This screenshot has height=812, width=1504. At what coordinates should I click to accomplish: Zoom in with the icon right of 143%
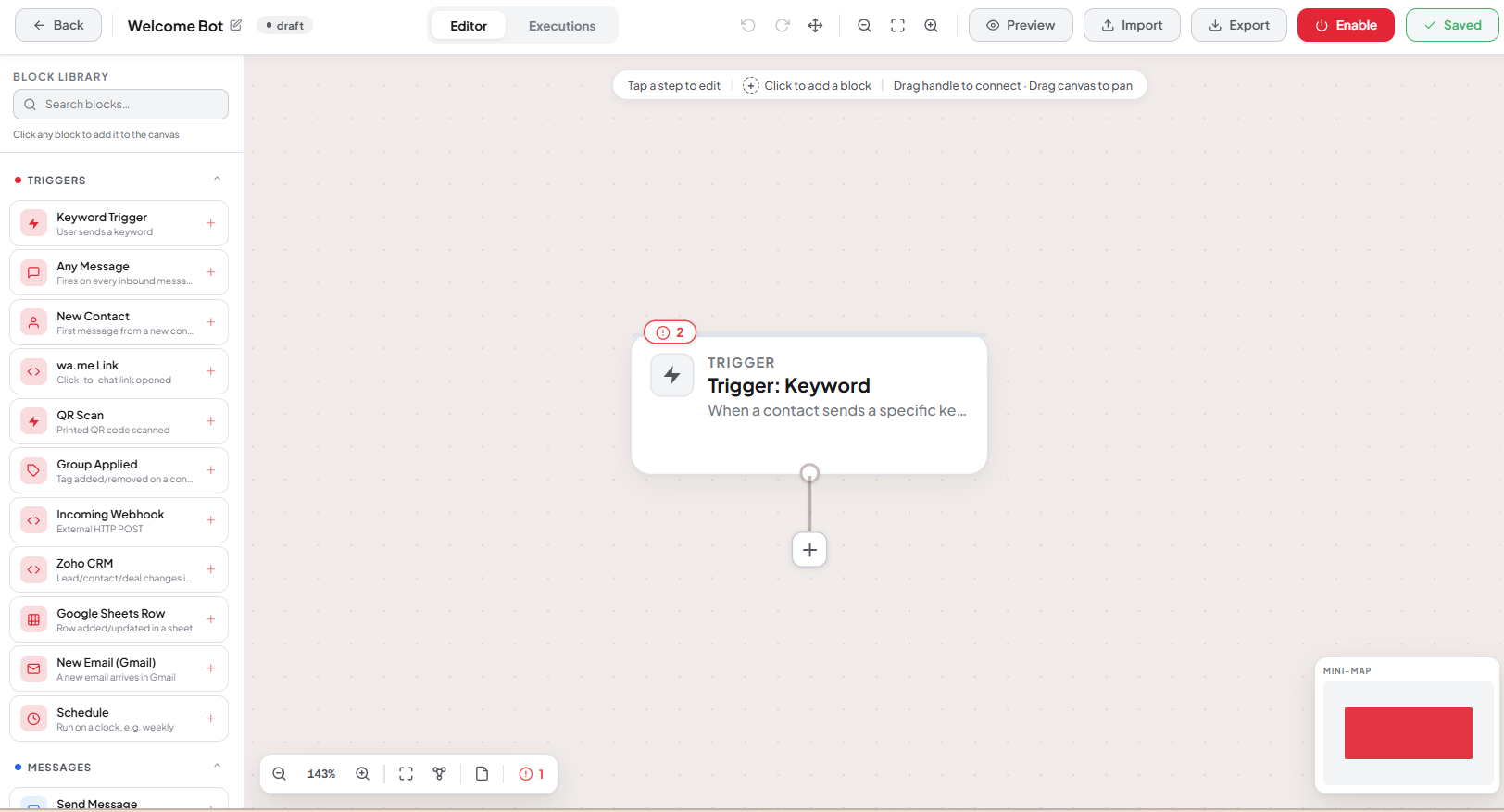pos(363,774)
